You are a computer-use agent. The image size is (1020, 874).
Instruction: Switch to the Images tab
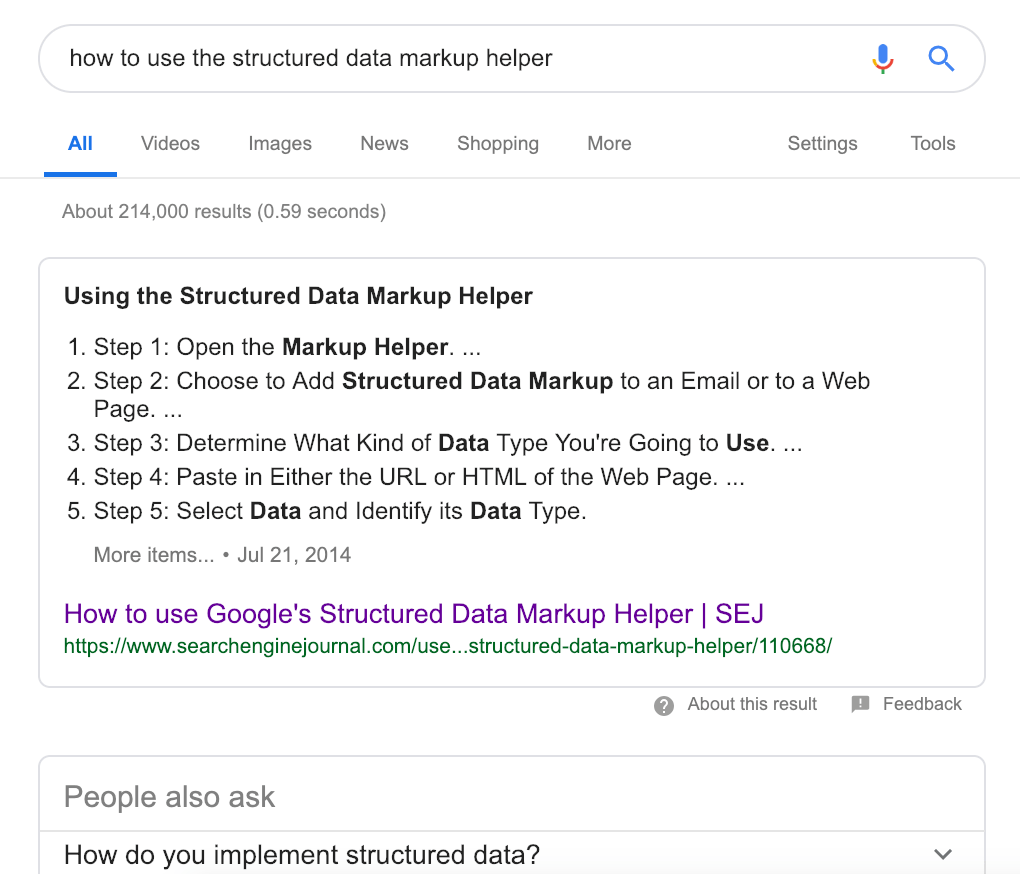click(x=280, y=144)
